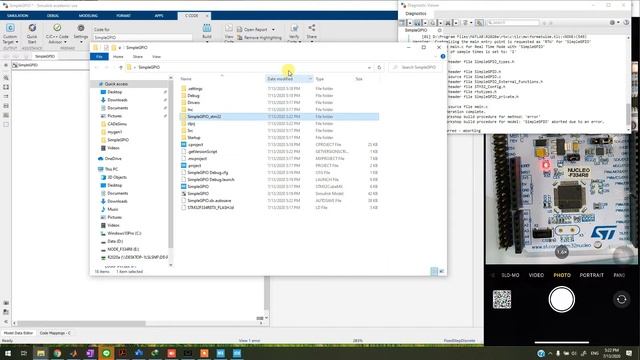640x360 pixels.
Task: Click the navigation pane scrollbar
Action: (x=171, y=163)
